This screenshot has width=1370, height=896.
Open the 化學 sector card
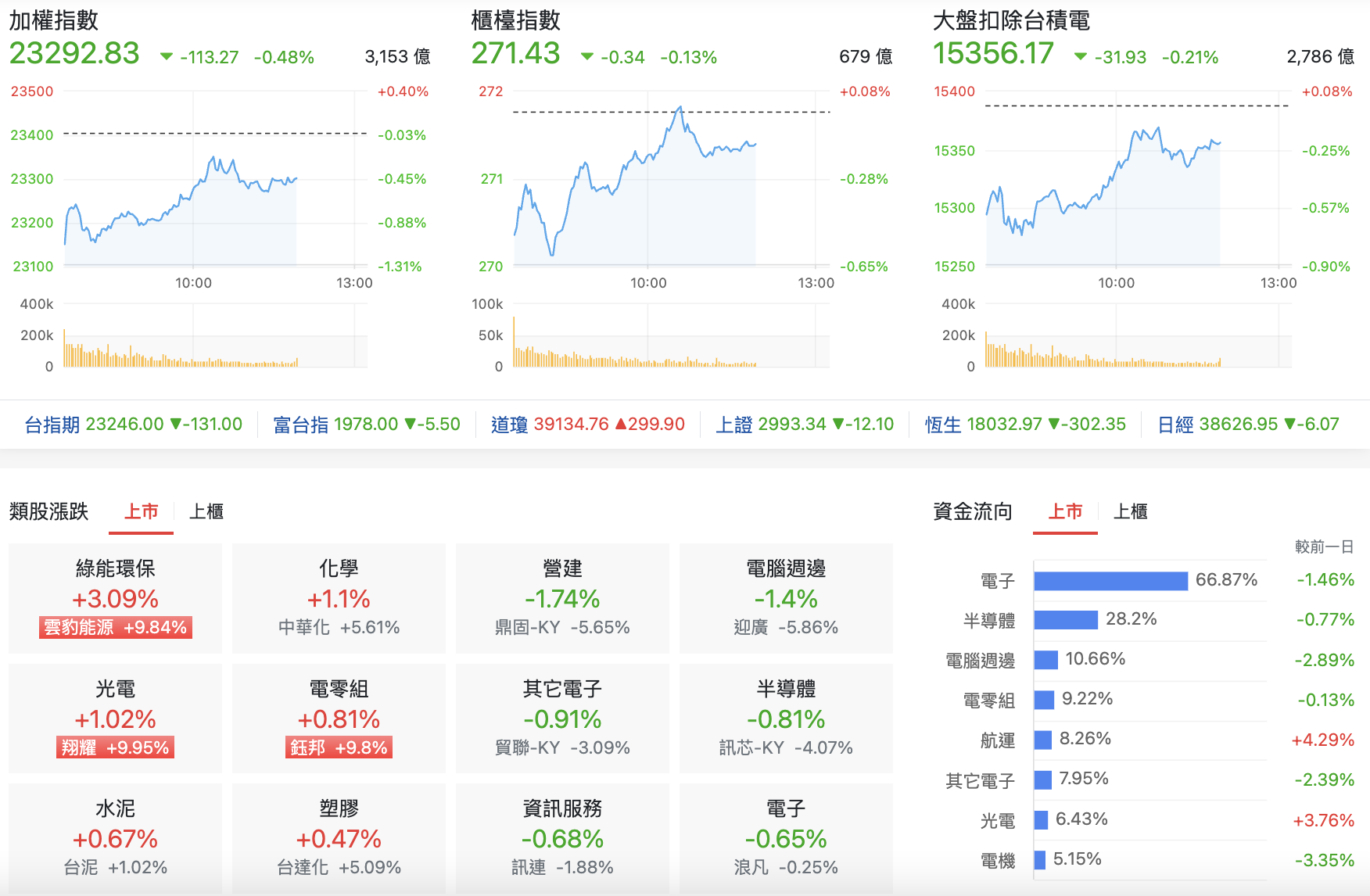pyautogui.click(x=339, y=598)
